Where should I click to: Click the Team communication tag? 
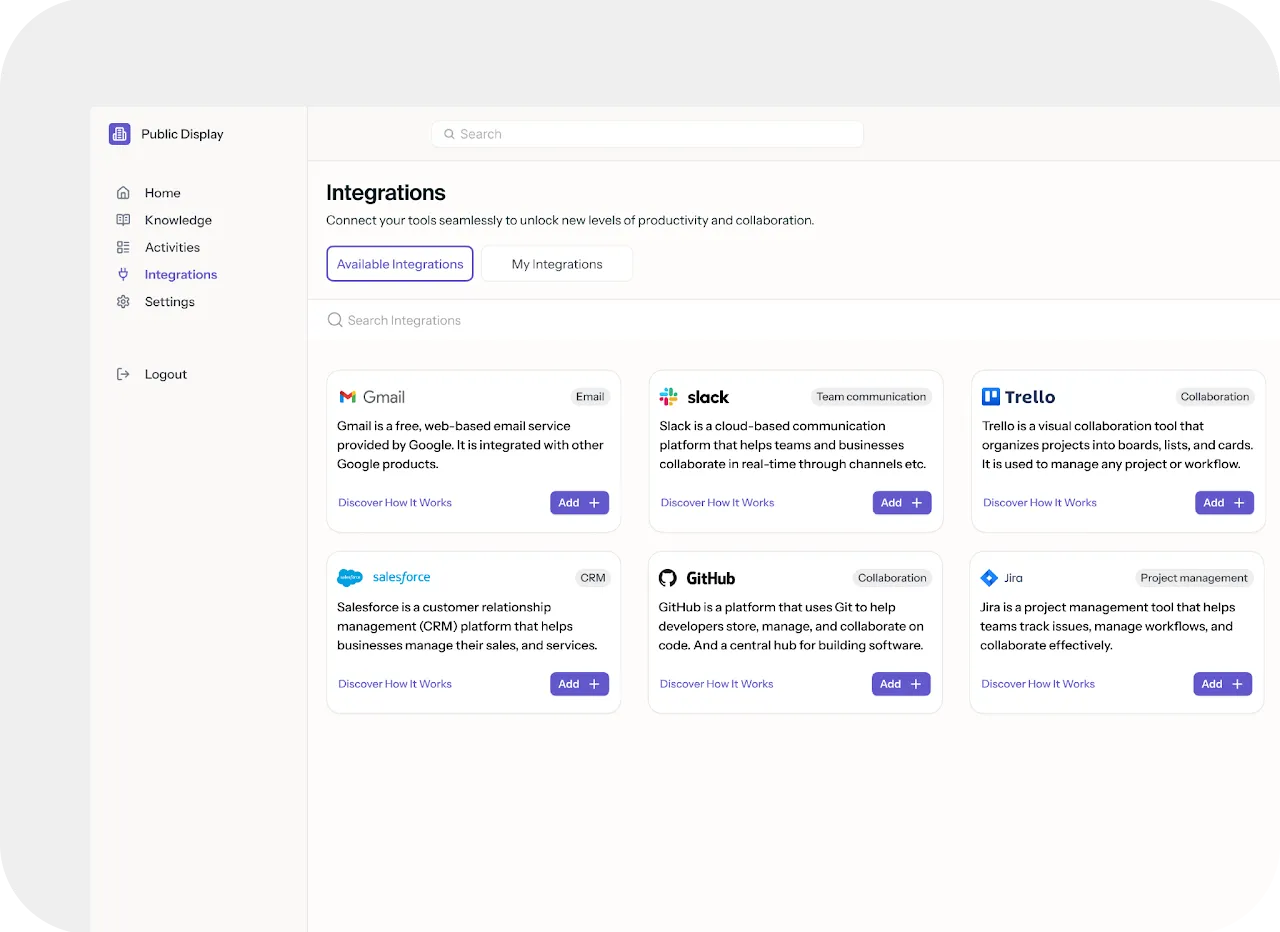[x=871, y=397]
